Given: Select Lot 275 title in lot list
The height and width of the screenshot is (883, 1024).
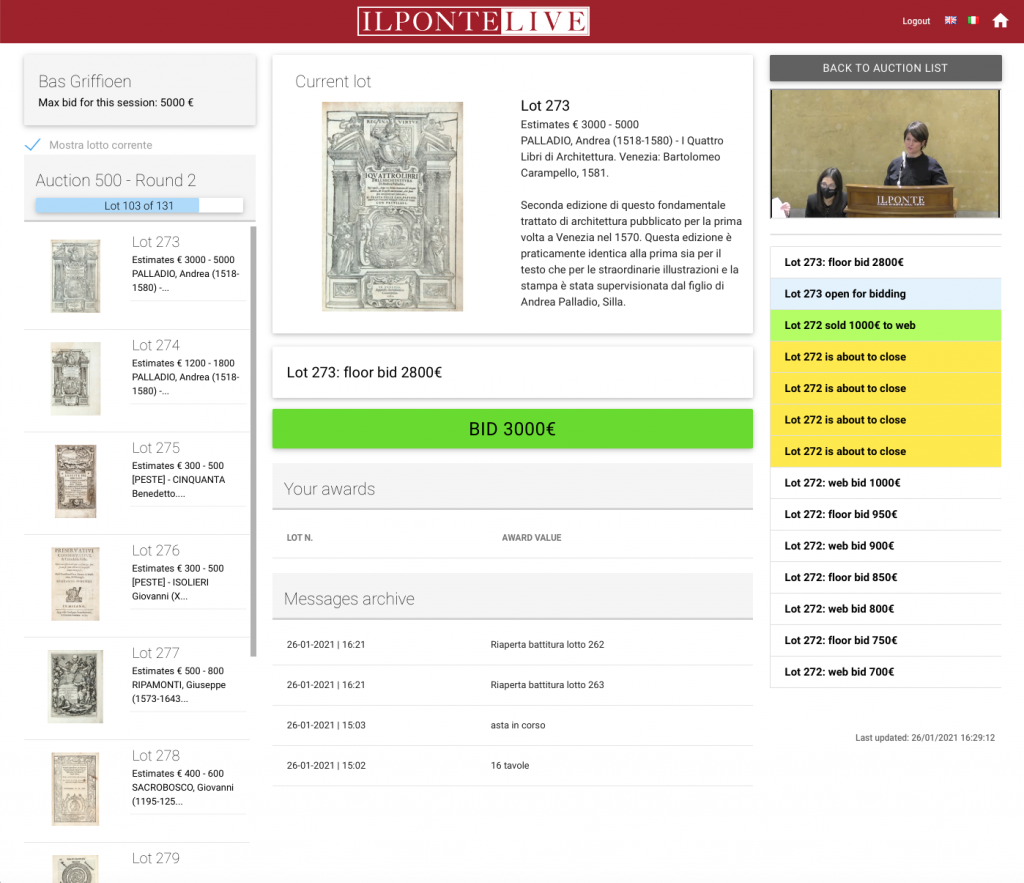Looking at the screenshot, I should click(x=155, y=447).
